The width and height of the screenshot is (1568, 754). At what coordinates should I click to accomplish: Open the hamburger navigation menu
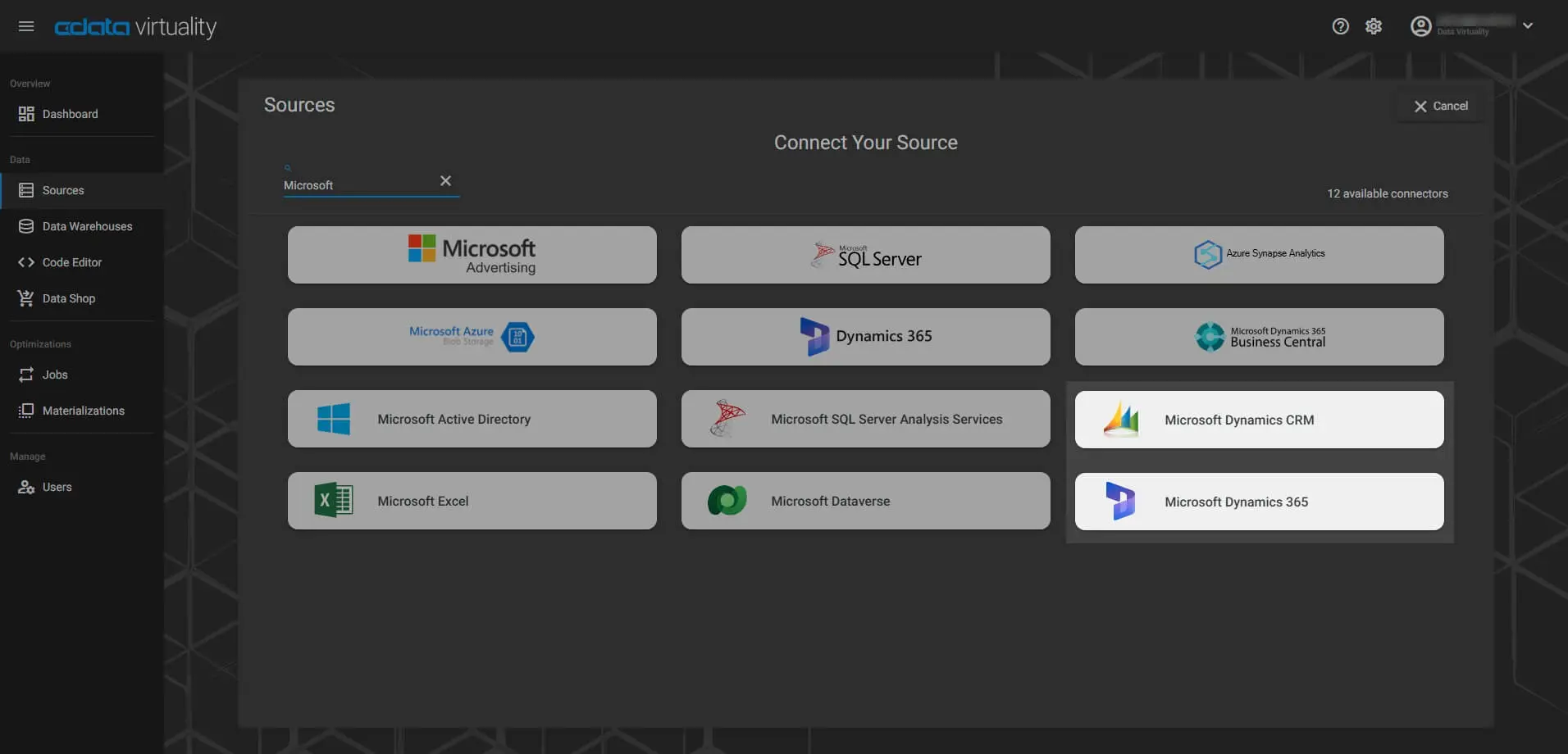click(x=26, y=26)
